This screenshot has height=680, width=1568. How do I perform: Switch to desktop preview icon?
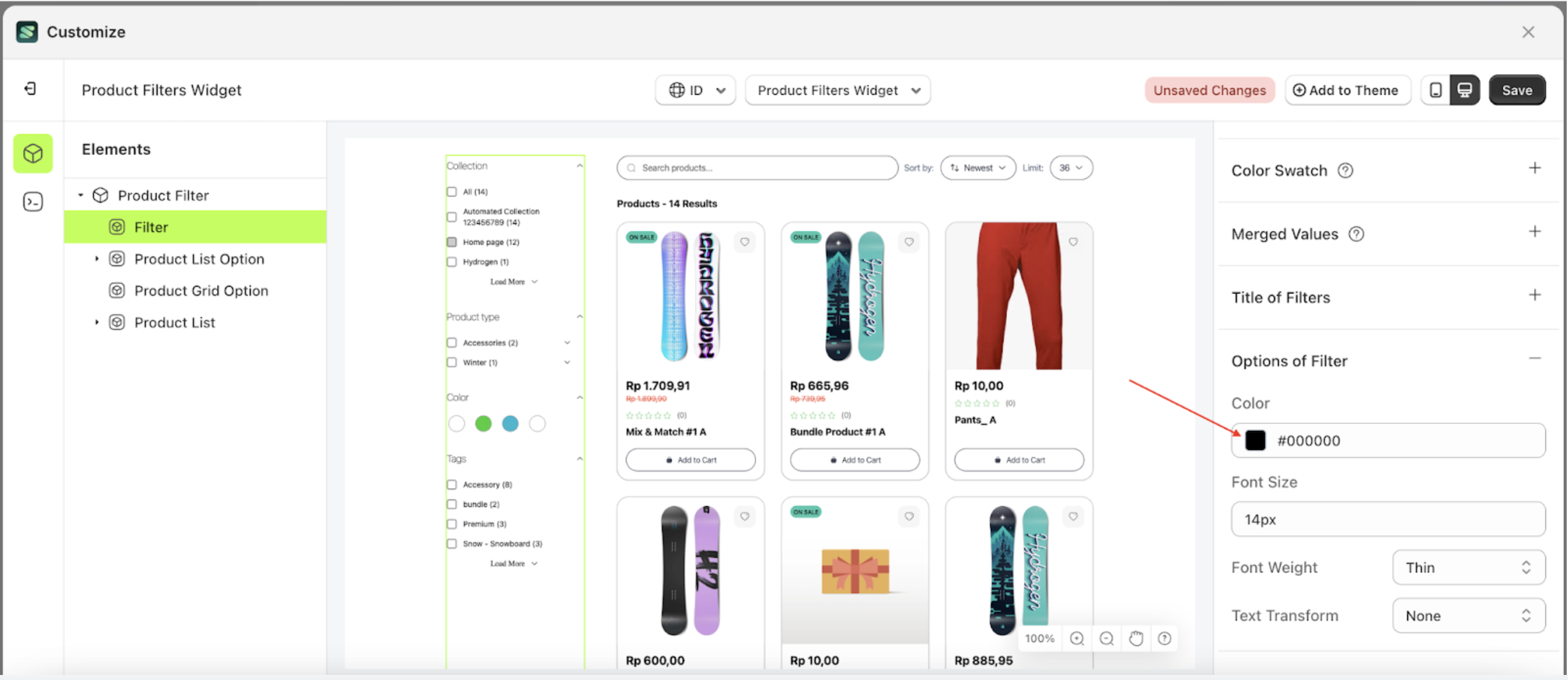click(1464, 90)
